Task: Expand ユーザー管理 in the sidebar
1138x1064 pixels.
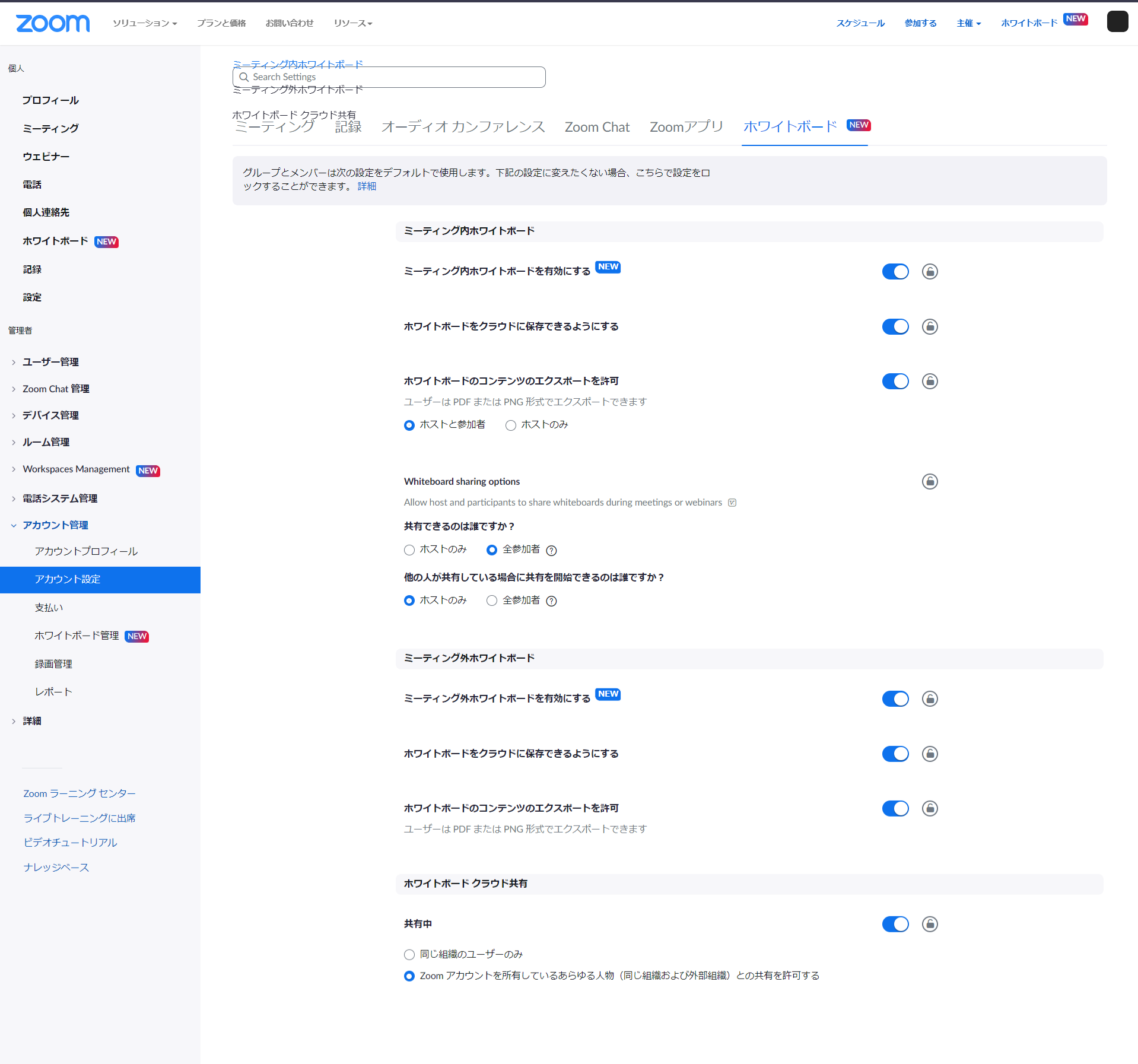Action: point(50,362)
